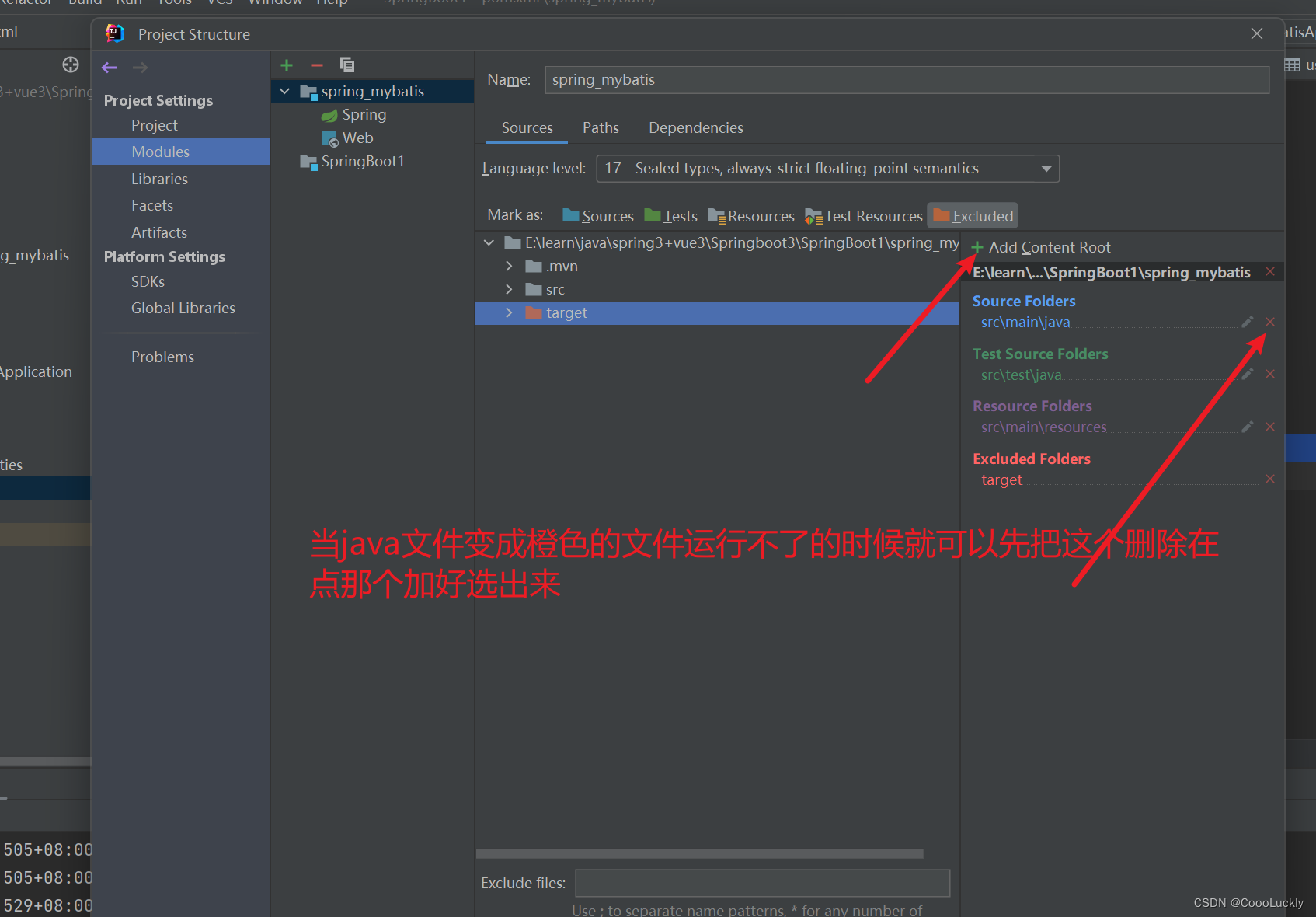The width and height of the screenshot is (1316, 917).
Task: Expand the target folder
Action: [509, 312]
